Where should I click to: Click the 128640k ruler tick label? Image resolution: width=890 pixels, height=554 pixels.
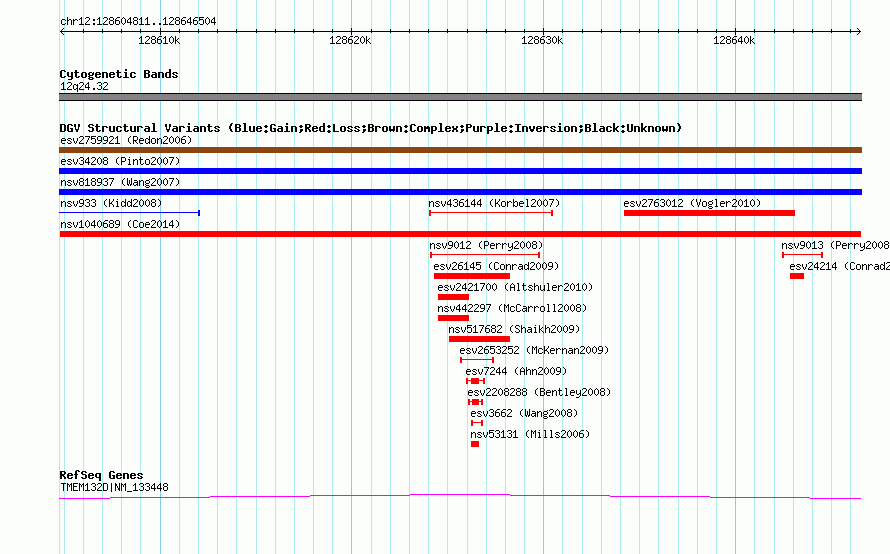click(734, 40)
